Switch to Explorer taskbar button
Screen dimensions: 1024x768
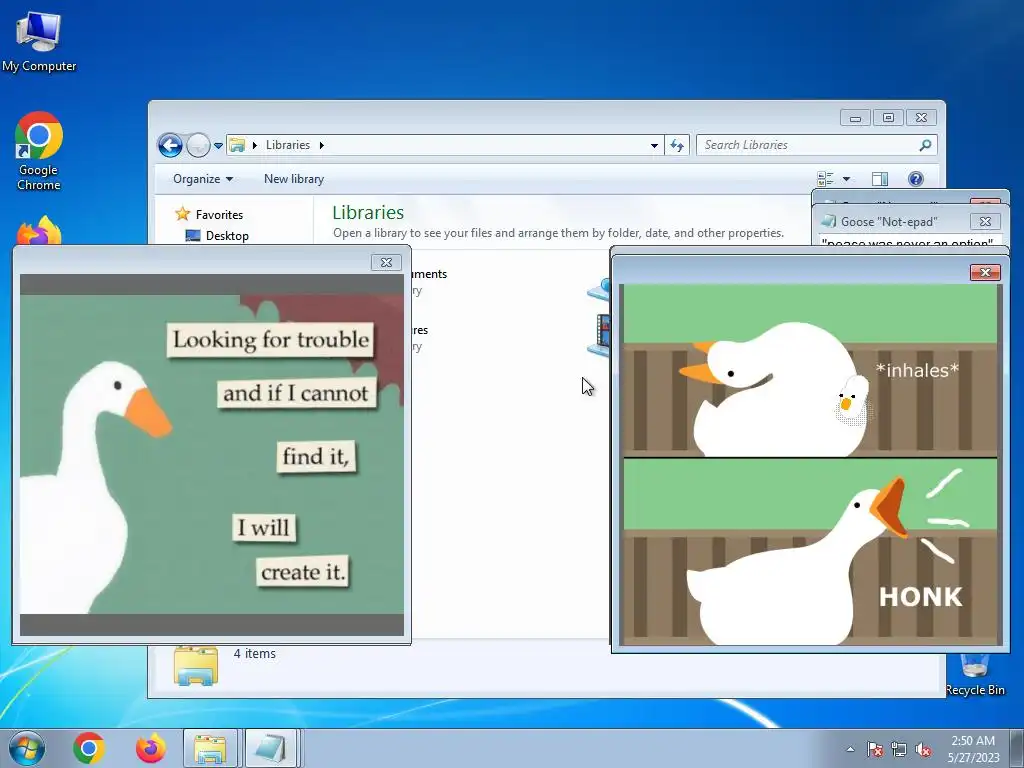click(x=210, y=748)
